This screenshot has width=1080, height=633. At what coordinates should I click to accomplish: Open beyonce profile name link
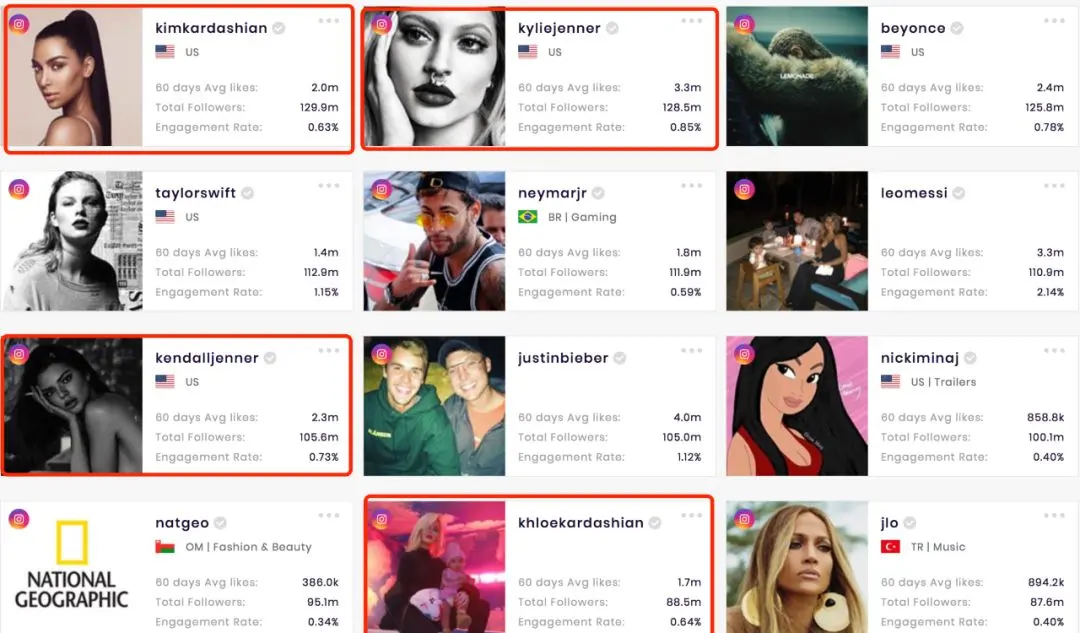coord(913,28)
